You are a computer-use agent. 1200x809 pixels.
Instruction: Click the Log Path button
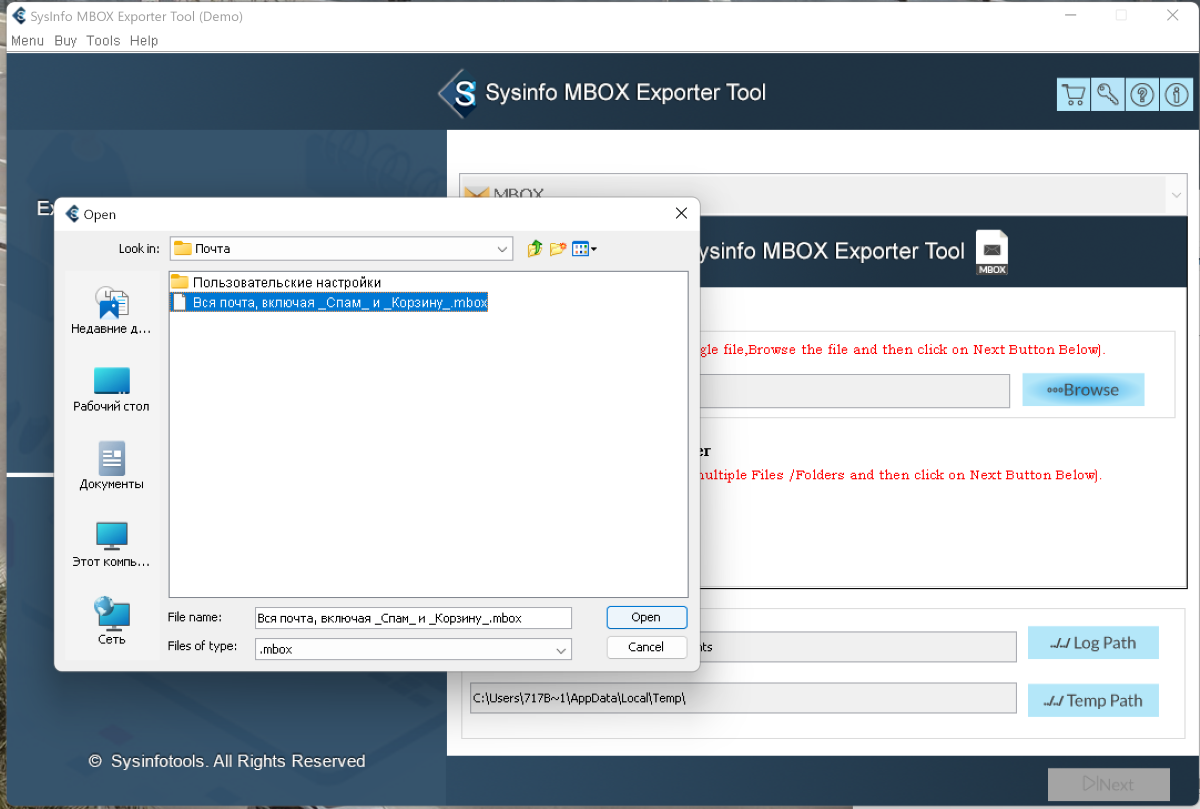(x=1093, y=643)
